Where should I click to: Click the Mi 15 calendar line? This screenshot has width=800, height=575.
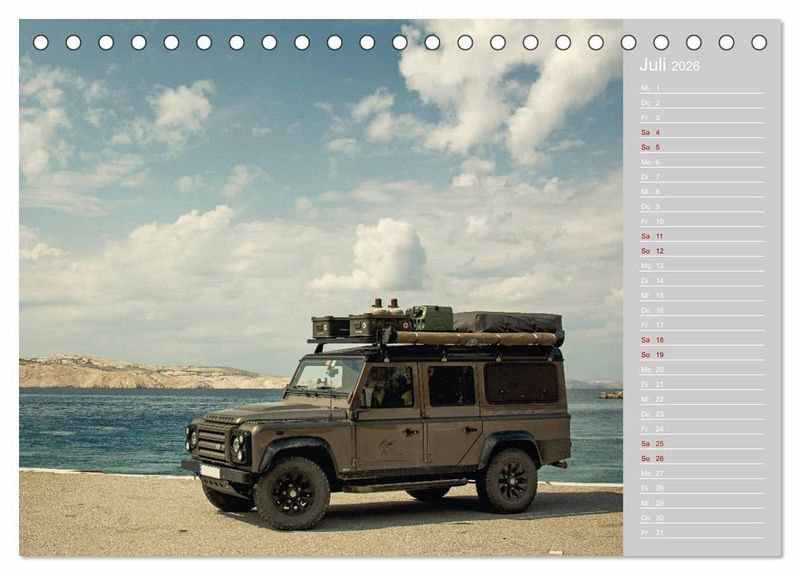(700, 295)
